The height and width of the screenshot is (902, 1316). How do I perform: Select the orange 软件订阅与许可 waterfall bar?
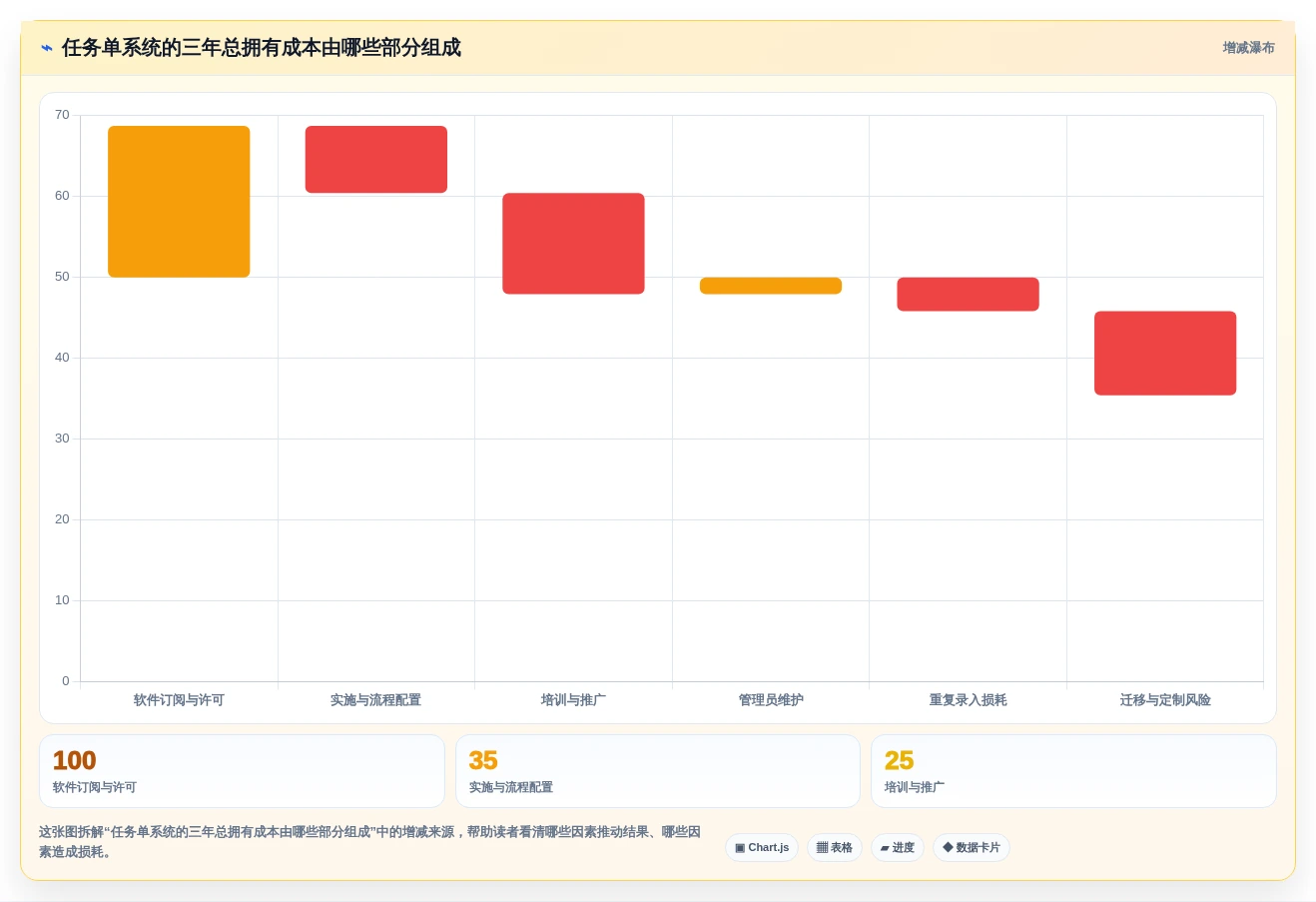coord(179,202)
